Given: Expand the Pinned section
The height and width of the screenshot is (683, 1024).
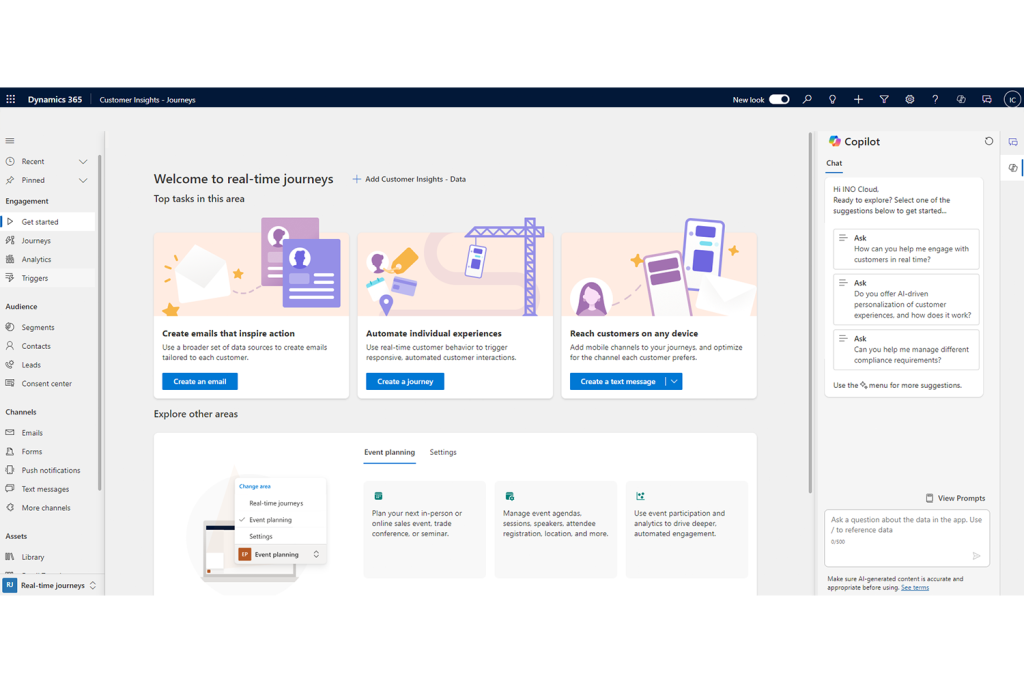Looking at the screenshot, I should (83, 180).
